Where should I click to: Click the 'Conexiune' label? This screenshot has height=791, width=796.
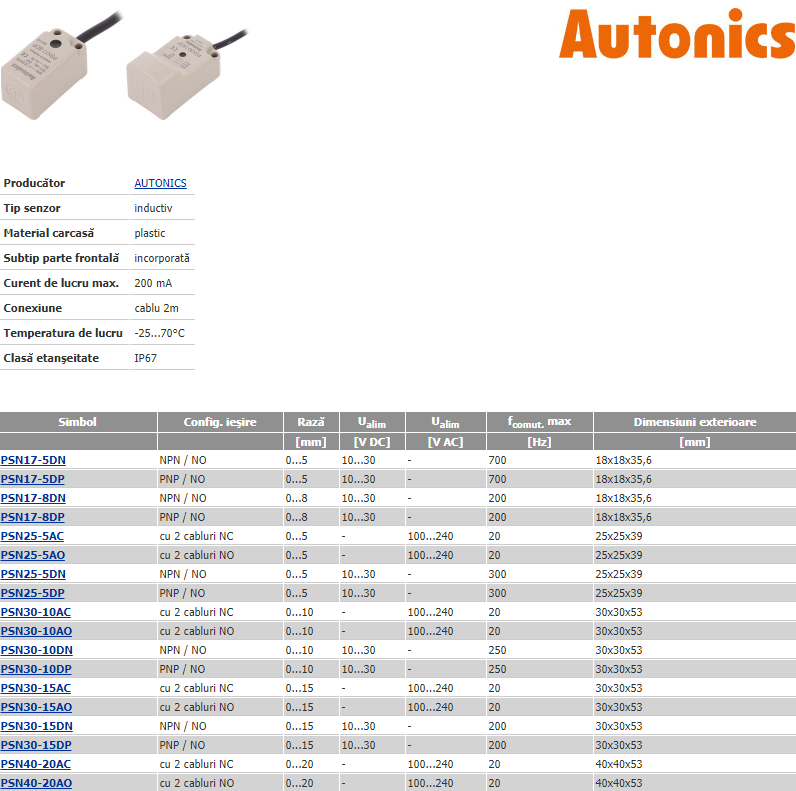32,308
